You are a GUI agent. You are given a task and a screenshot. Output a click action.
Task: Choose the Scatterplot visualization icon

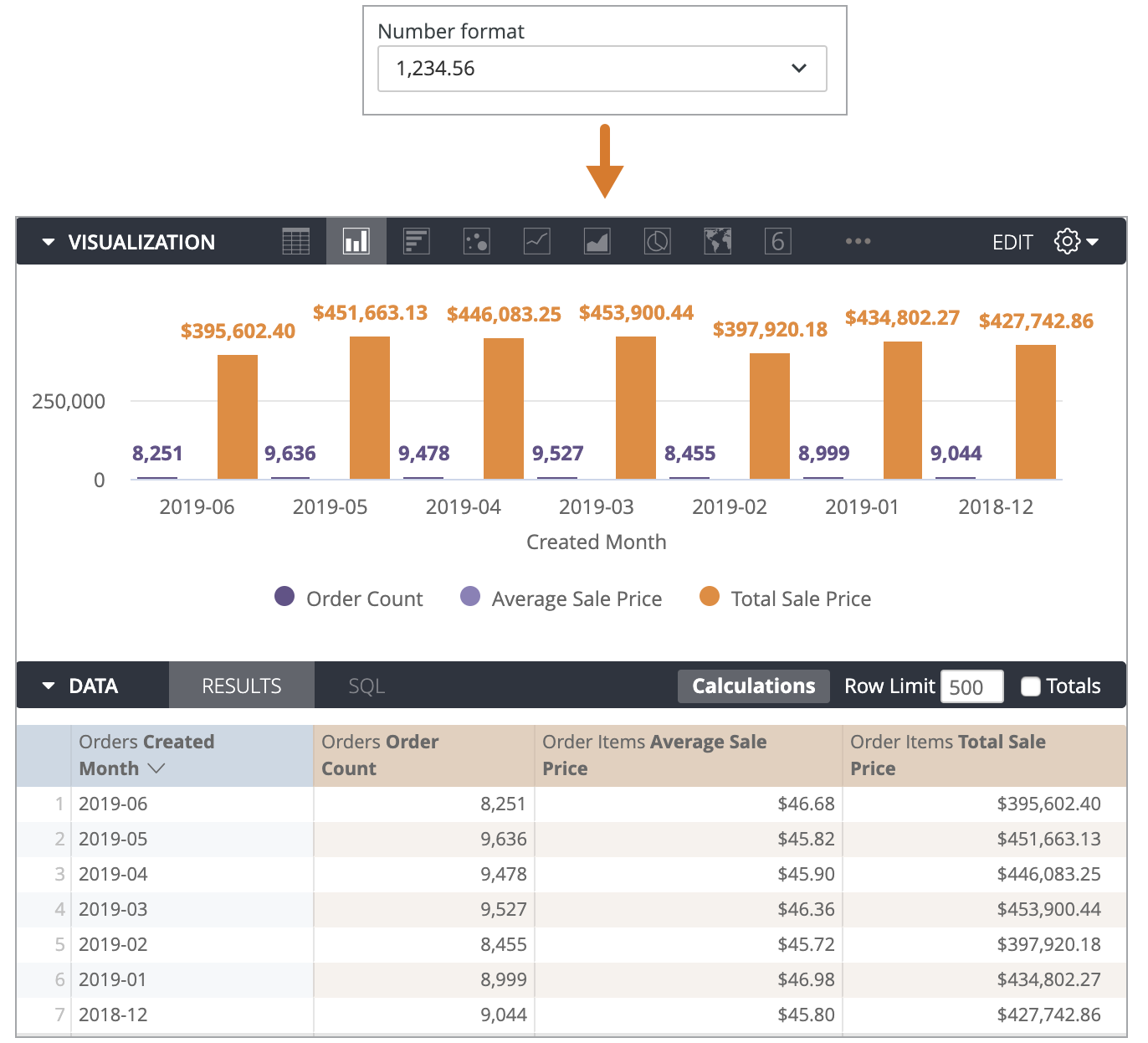pyautogui.click(x=476, y=241)
